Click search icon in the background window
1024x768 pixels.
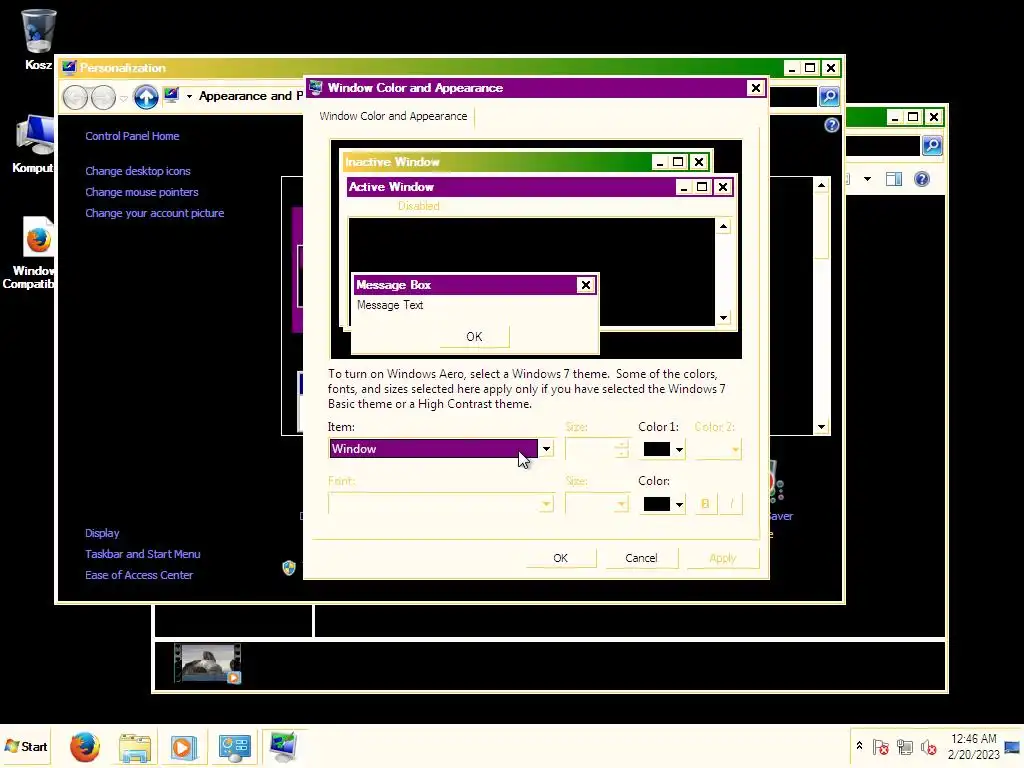(x=932, y=145)
